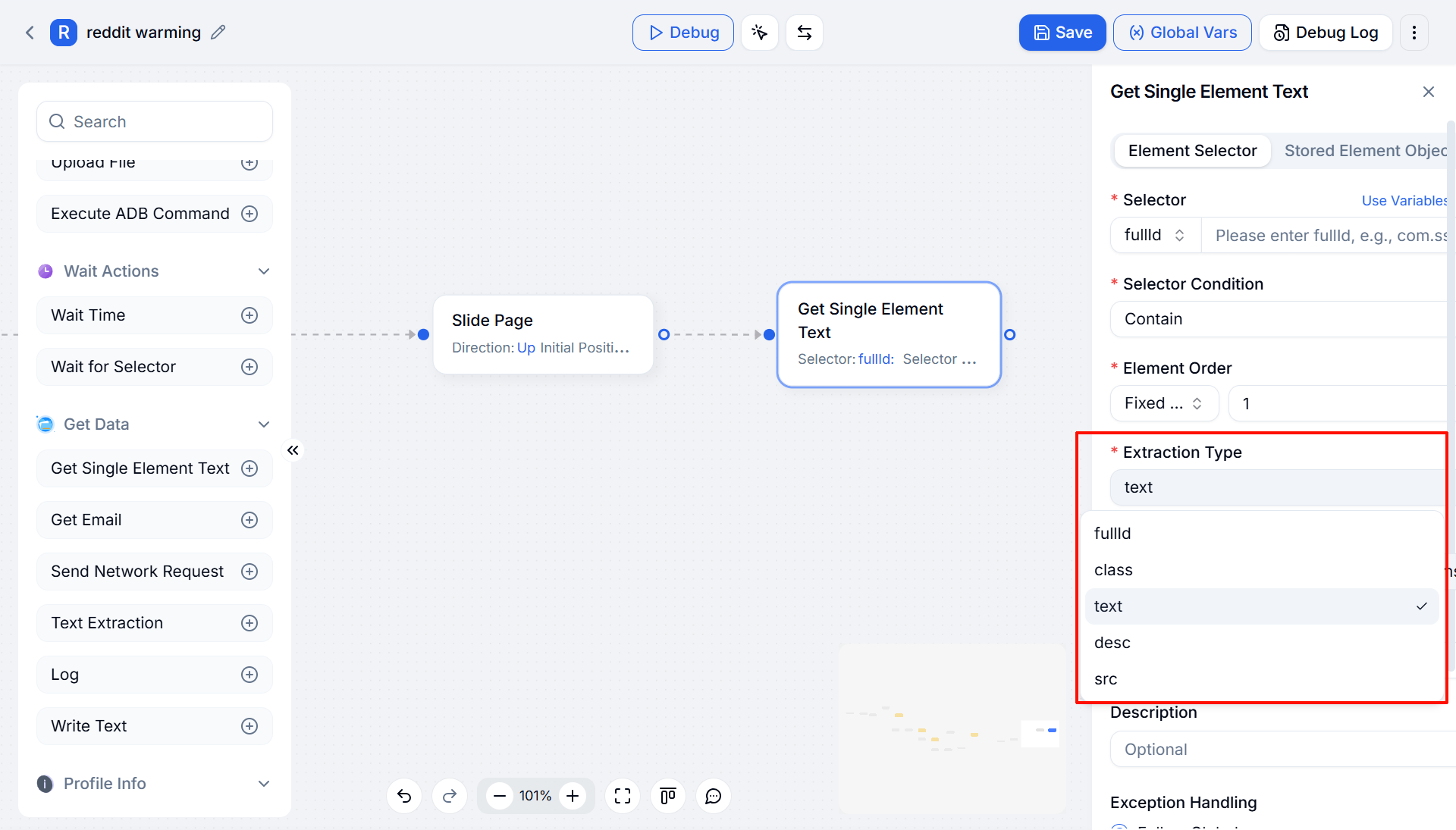Image resolution: width=1456 pixels, height=830 pixels.
Task: Switch to the Stored Element Object tab
Action: tap(1366, 151)
